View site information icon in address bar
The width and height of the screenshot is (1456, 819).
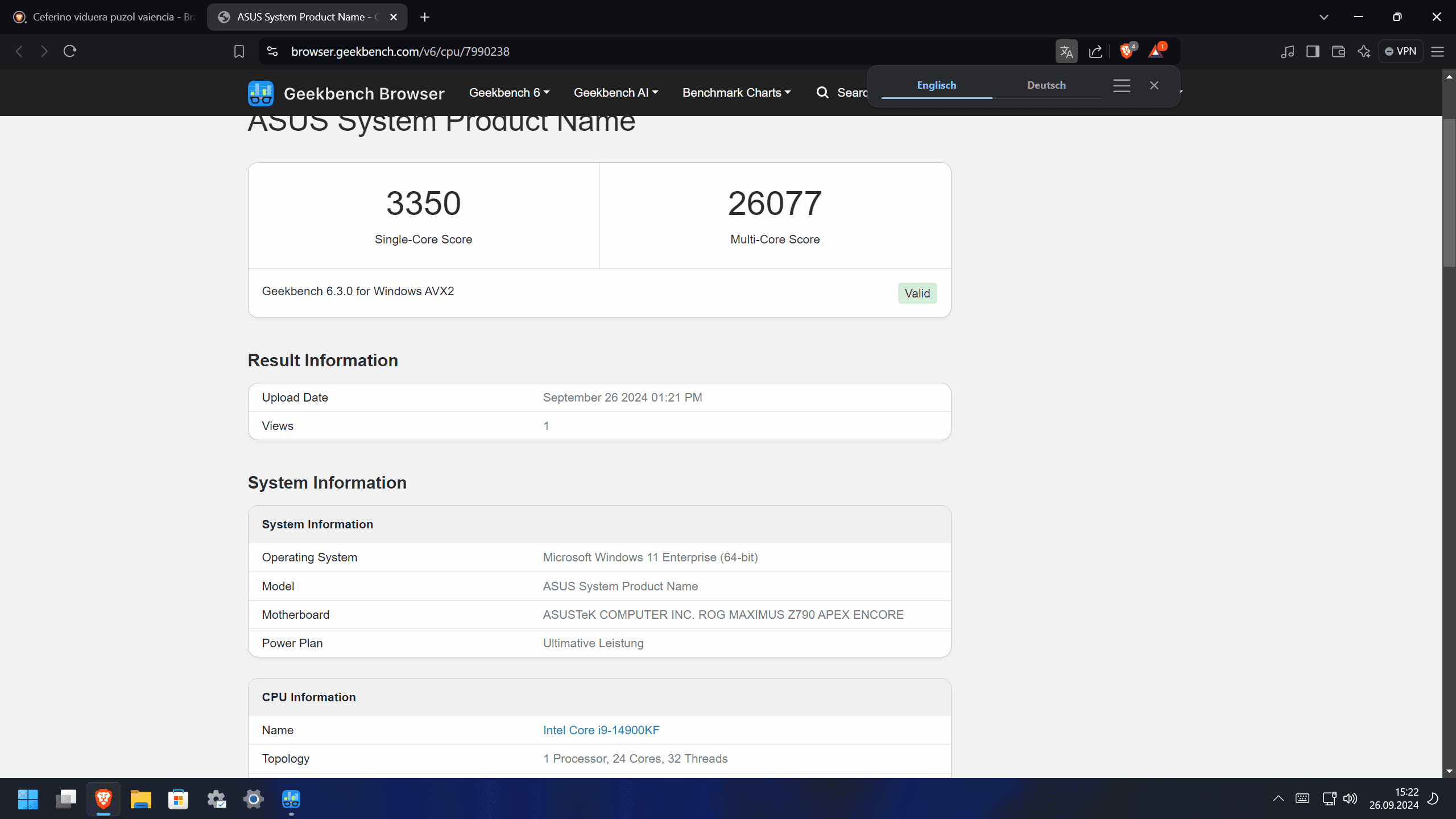[x=272, y=52]
